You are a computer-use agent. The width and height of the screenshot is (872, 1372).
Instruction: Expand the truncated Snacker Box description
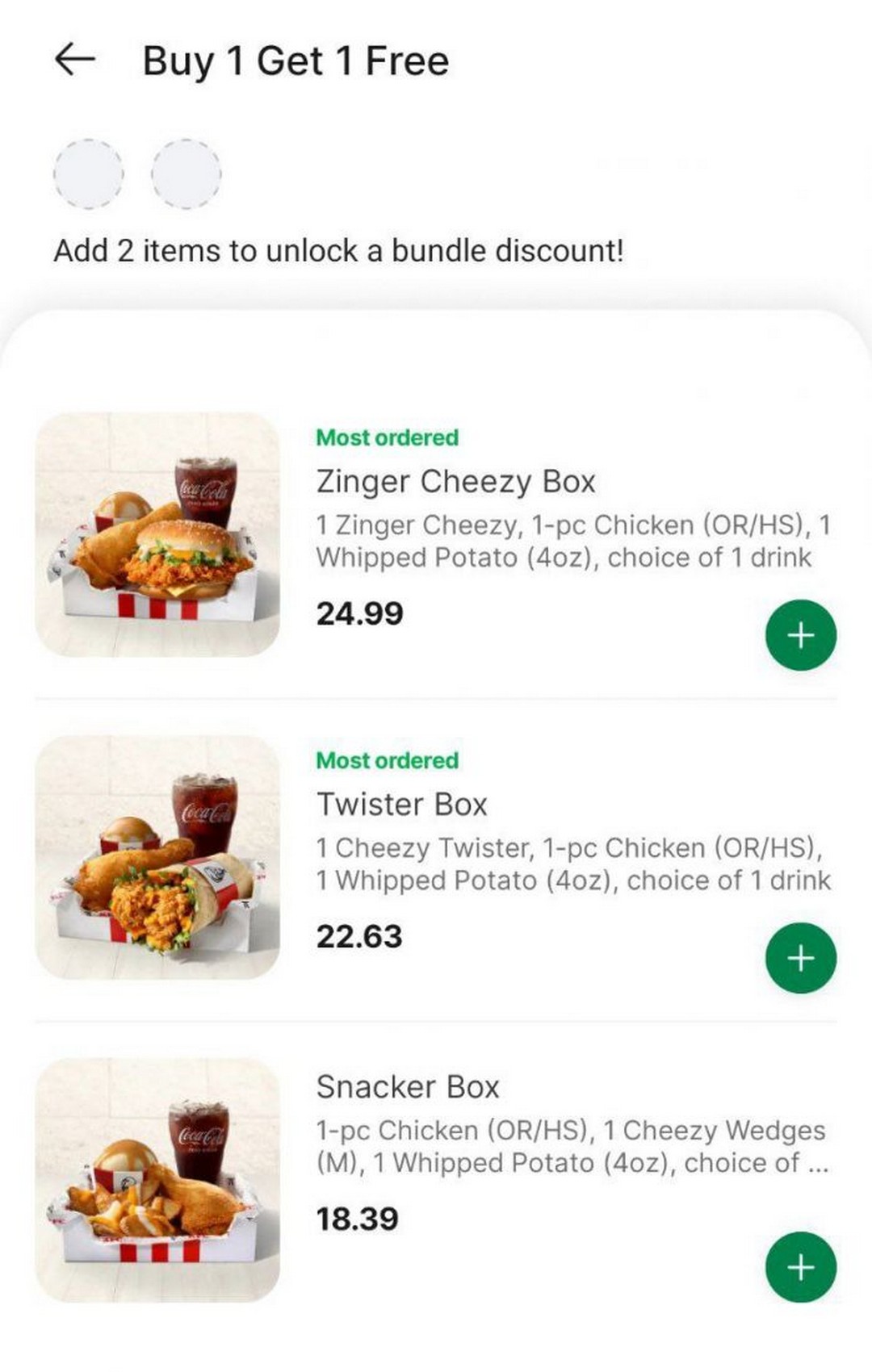(816, 1163)
